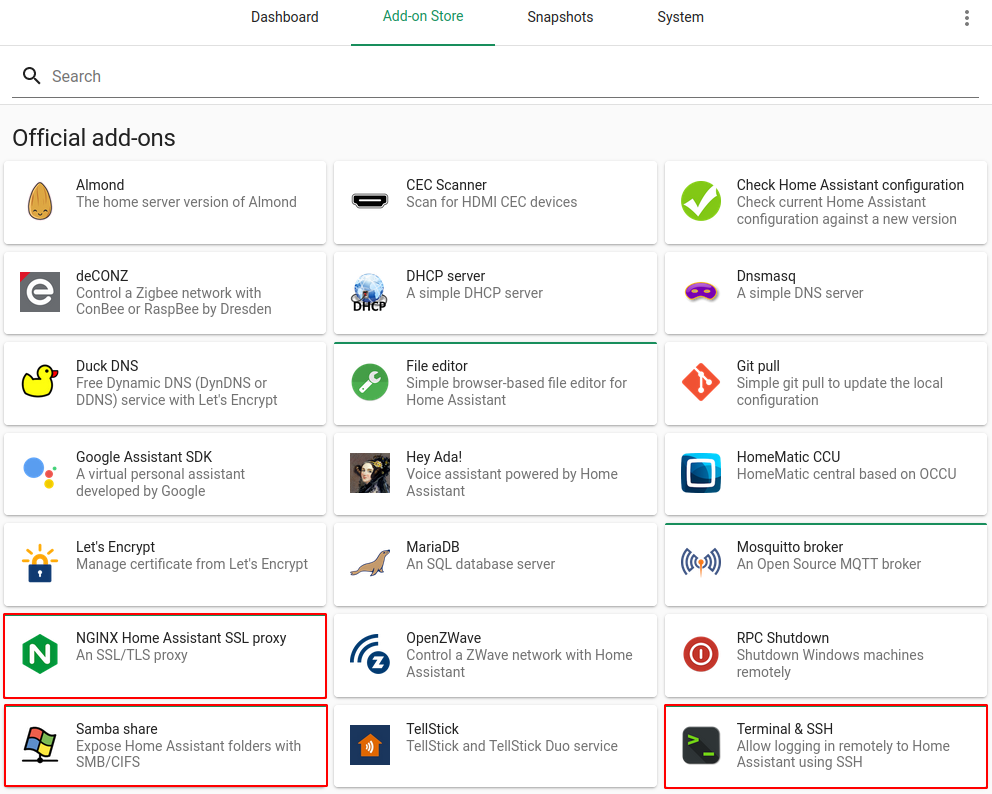Click 'Free Dynamic DNS' description text
Image resolution: width=992 pixels, height=794 pixels.
click(x=177, y=392)
